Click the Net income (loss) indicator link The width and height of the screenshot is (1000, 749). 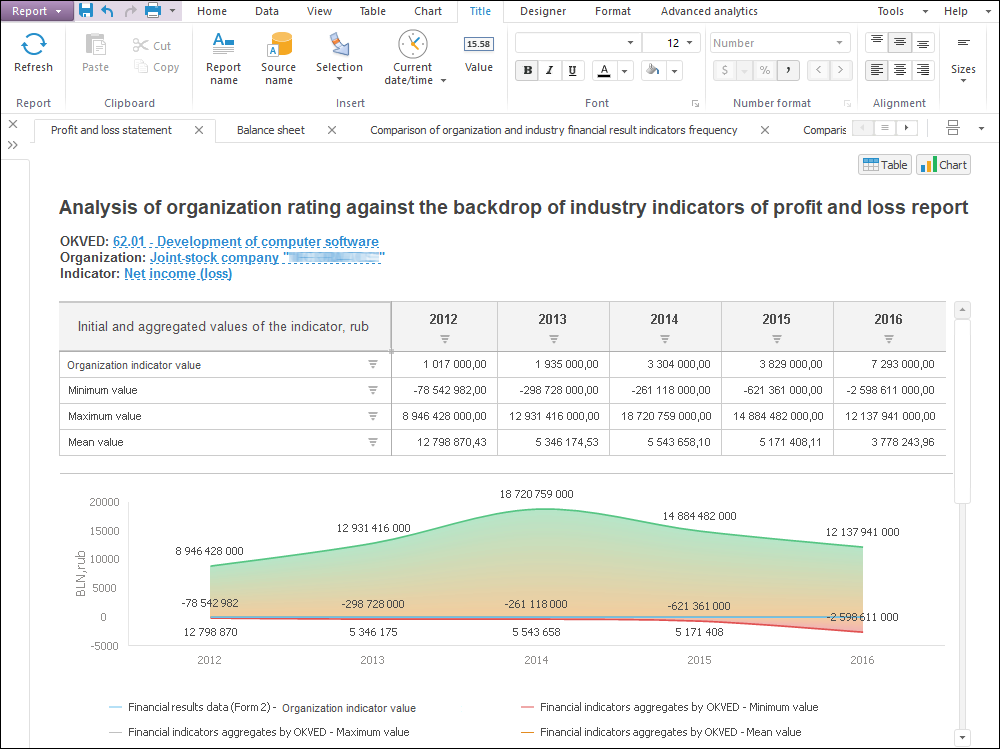tap(178, 273)
